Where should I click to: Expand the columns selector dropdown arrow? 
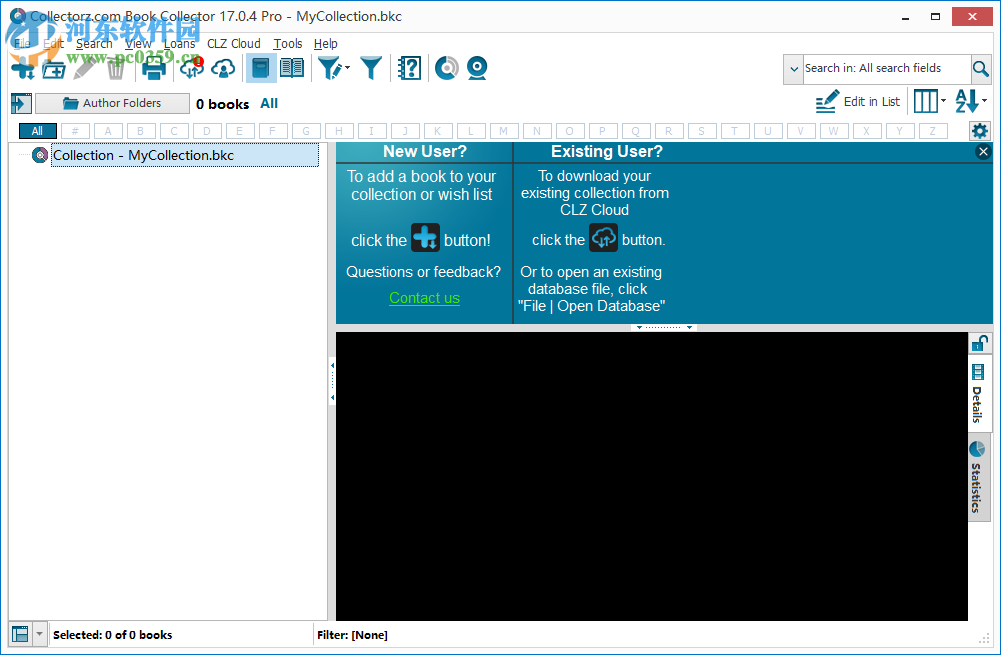coord(944,101)
